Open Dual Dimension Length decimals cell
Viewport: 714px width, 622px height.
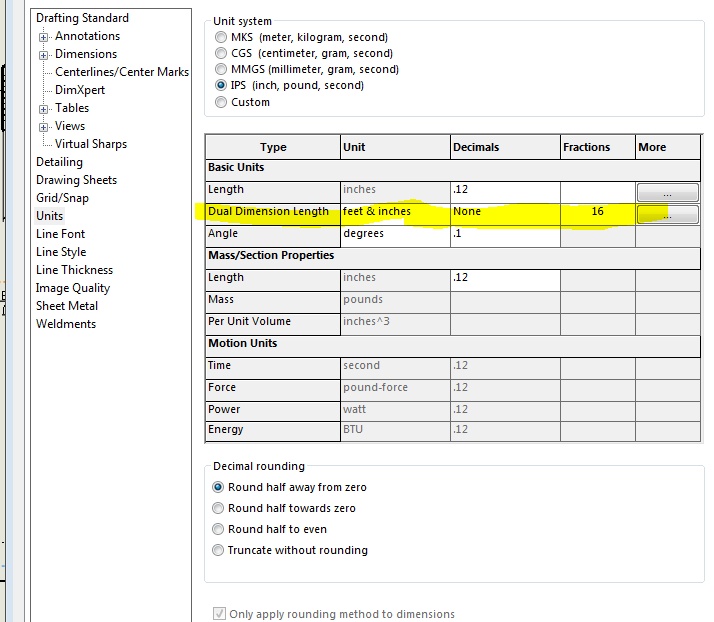tap(505, 214)
